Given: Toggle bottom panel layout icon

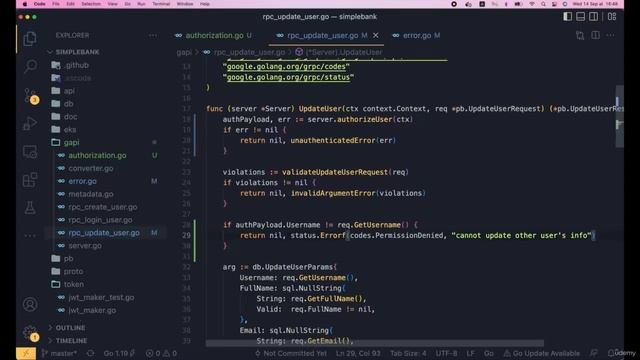Looking at the screenshot, I should pyautogui.click(x=580, y=17).
